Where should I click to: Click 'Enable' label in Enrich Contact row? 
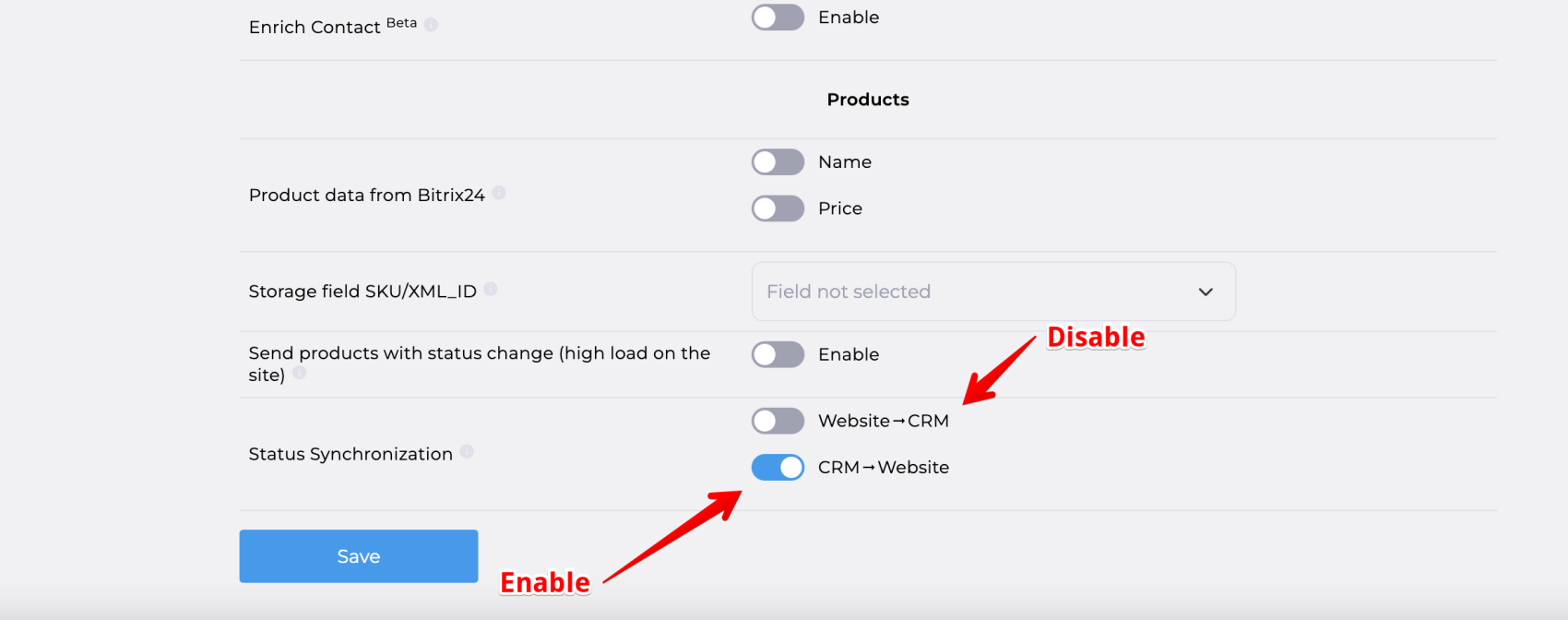(849, 18)
